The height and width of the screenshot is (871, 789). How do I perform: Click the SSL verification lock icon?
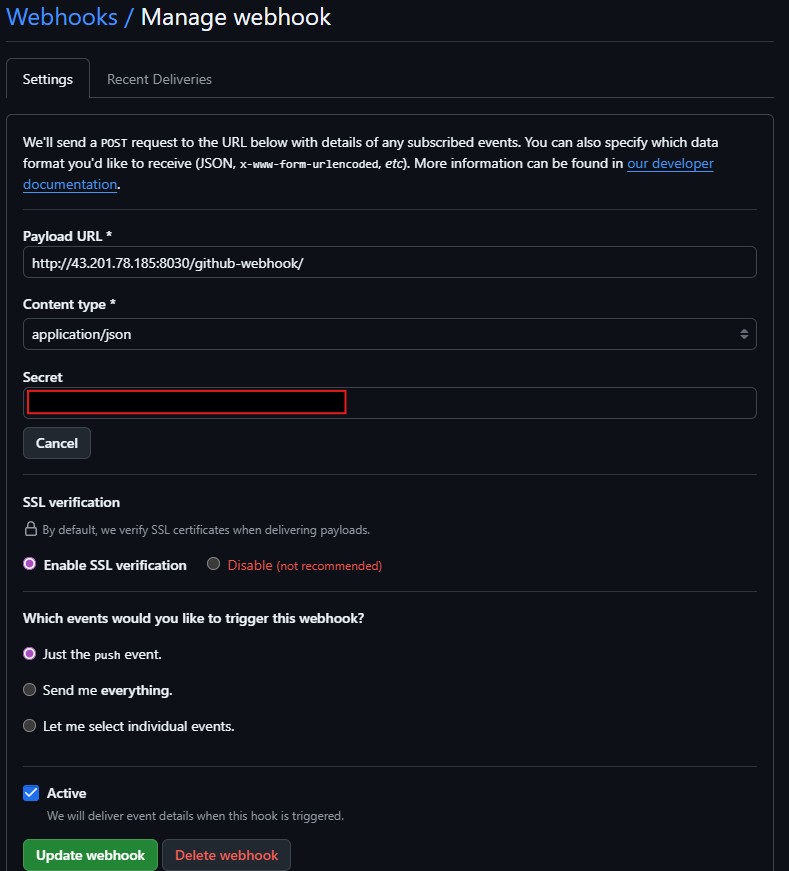point(31,529)
